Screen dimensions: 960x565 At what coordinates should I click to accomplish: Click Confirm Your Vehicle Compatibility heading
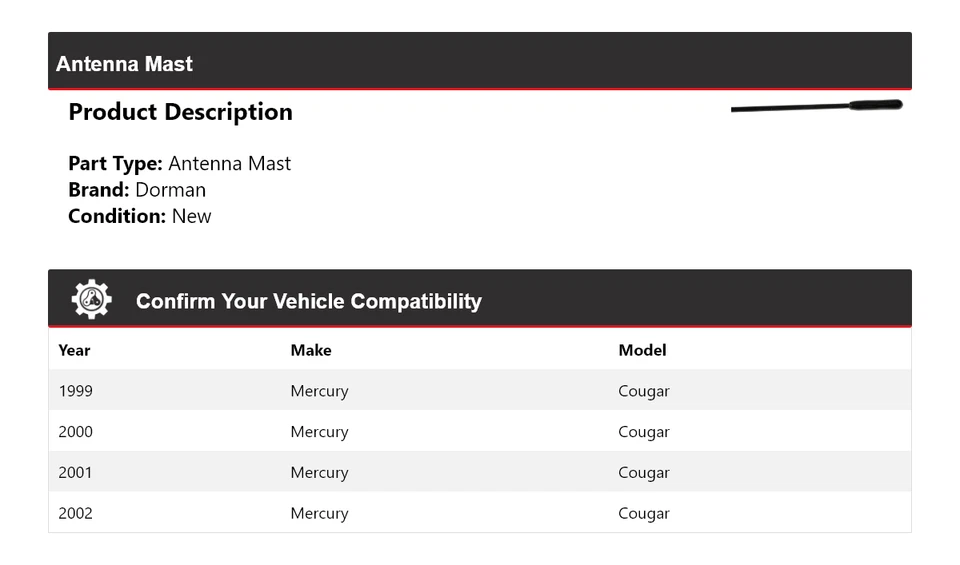(308, 301)
